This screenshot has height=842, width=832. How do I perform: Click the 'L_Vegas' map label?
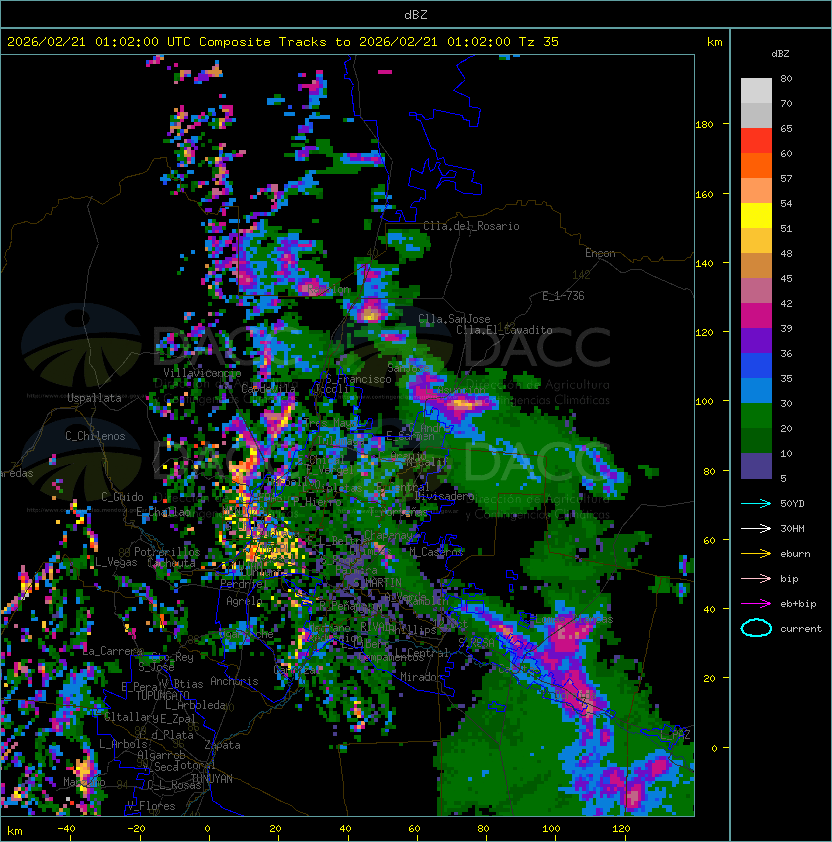pos(116,562)
